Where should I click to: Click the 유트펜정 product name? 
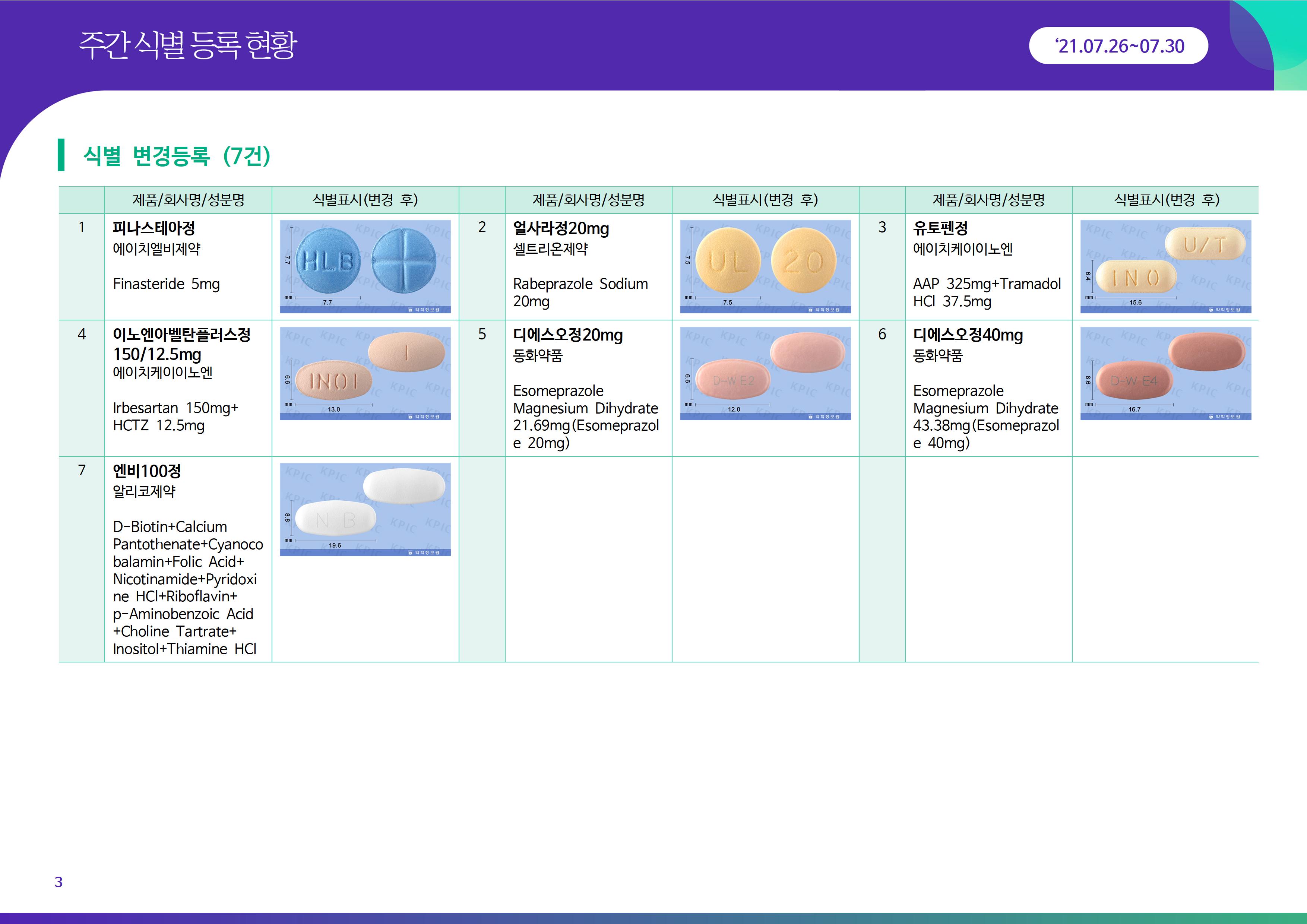(x=940, y=228)
